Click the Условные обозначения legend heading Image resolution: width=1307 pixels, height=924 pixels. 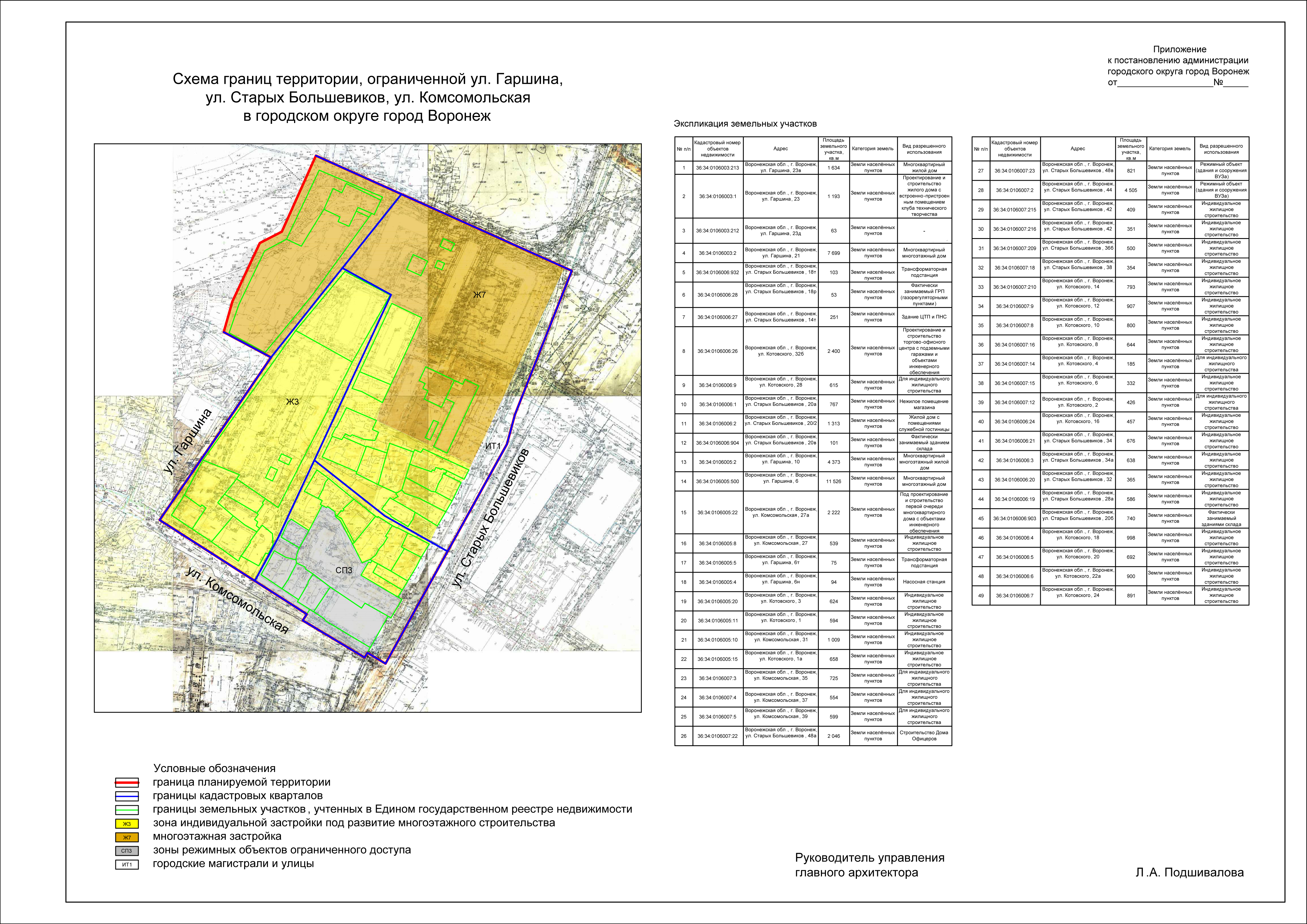point(214,769)
